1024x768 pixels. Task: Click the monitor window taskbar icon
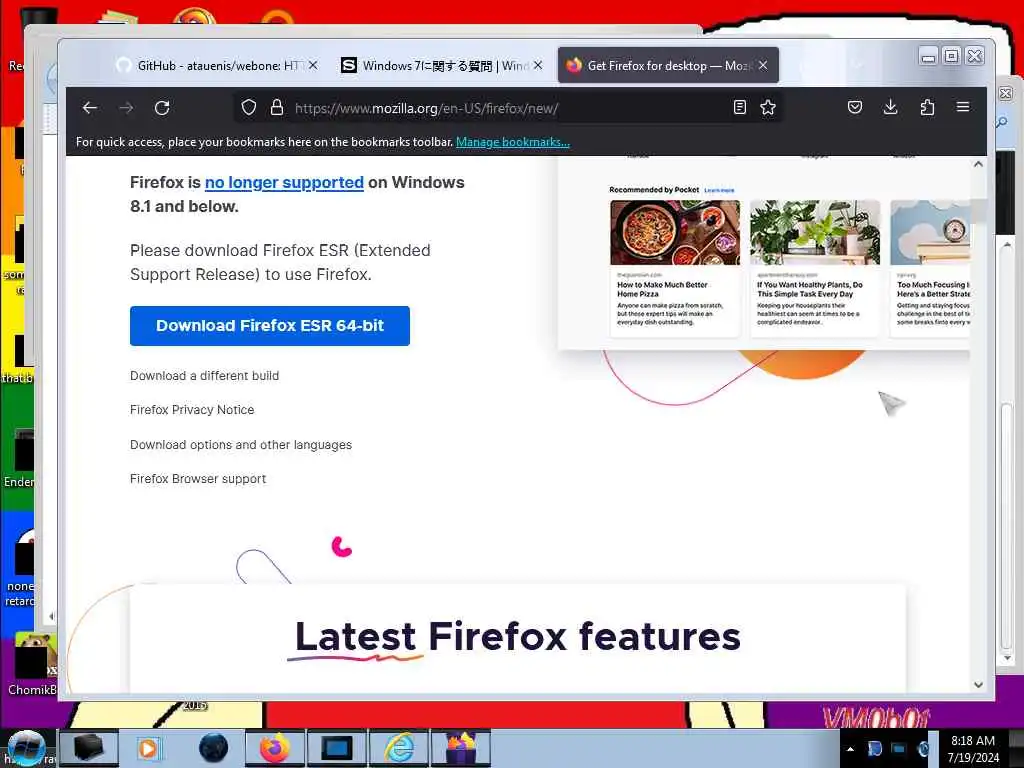pos(337,748)
